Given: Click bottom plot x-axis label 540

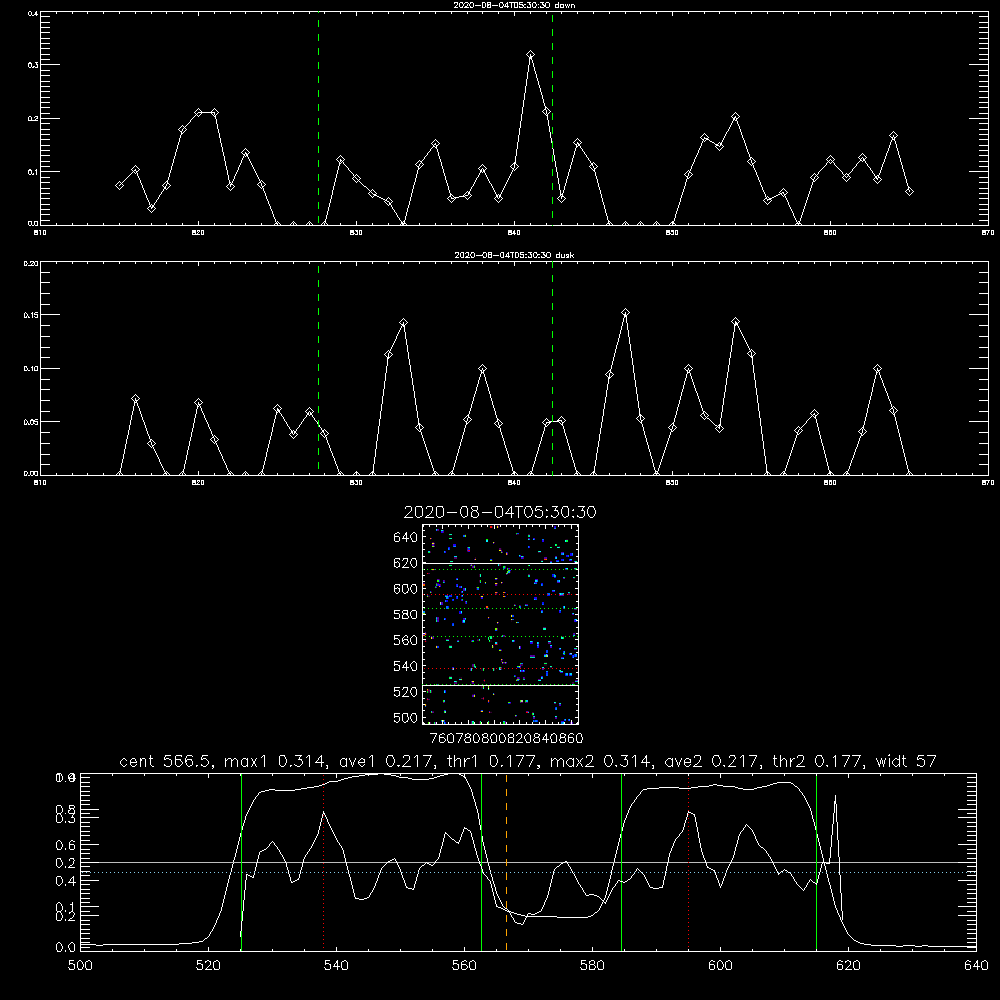Looking at the screenshot, I should [336, 966].
